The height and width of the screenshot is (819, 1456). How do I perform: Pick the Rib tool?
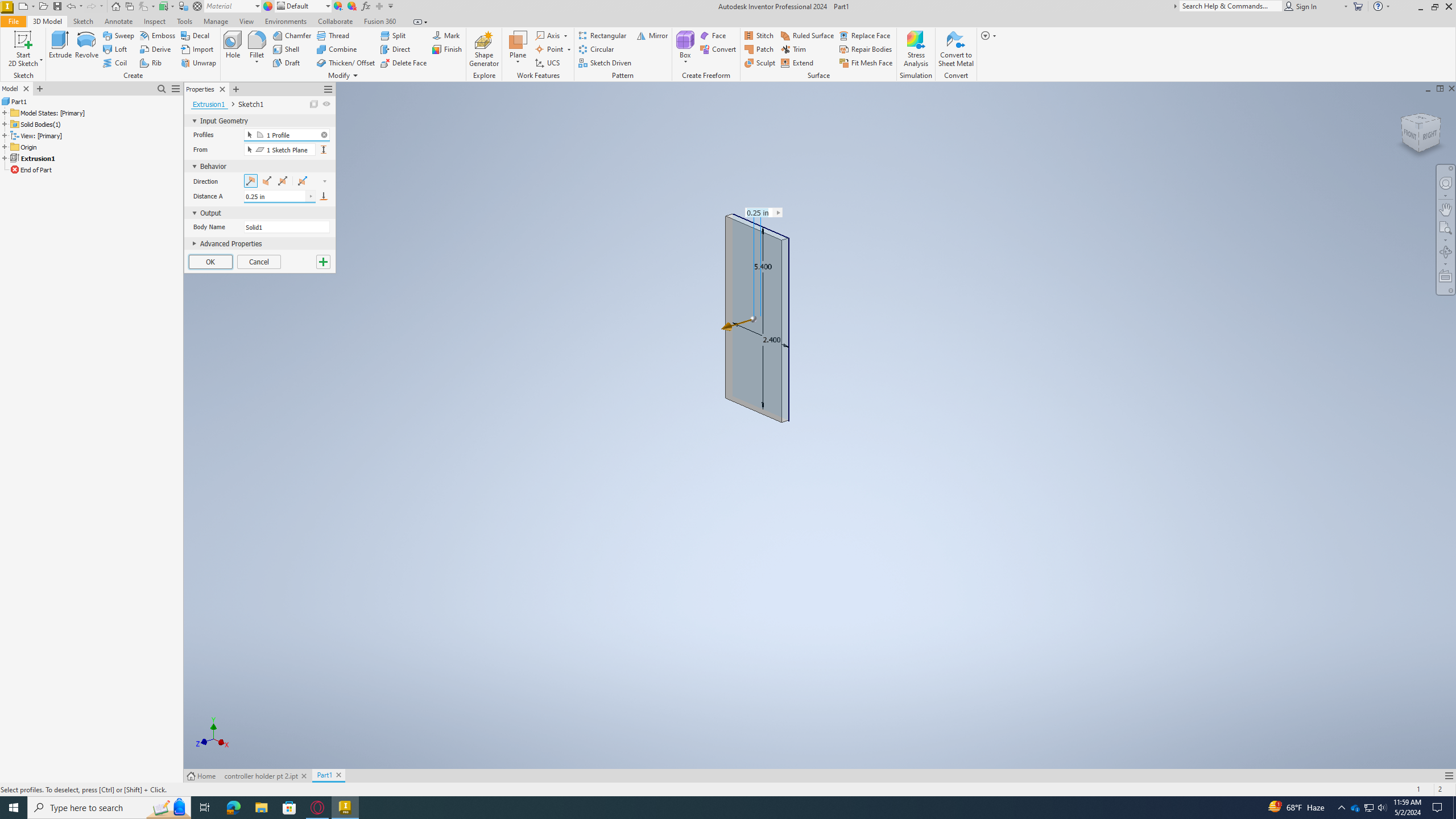point(151,63)
